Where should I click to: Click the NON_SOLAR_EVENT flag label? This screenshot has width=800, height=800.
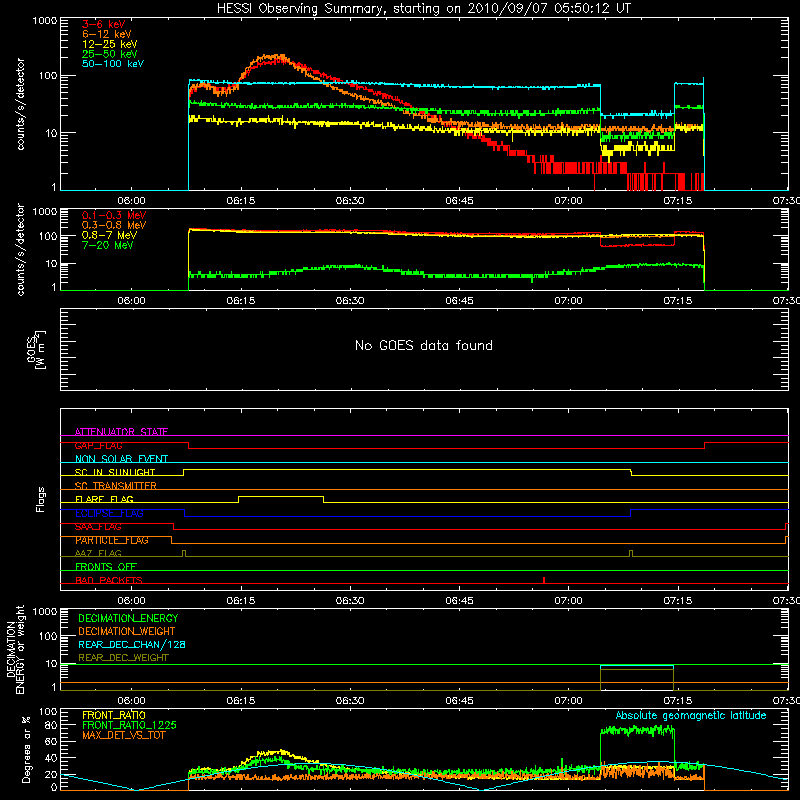click(121, 459)
